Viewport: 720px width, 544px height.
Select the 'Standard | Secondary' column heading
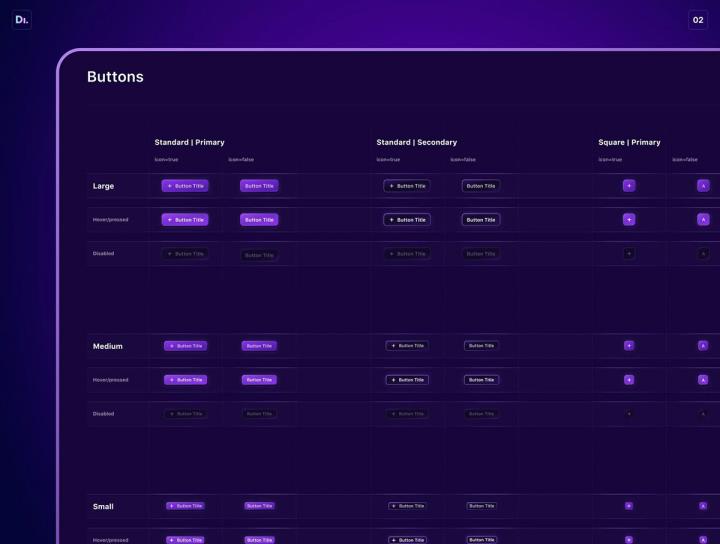point(416,142)
